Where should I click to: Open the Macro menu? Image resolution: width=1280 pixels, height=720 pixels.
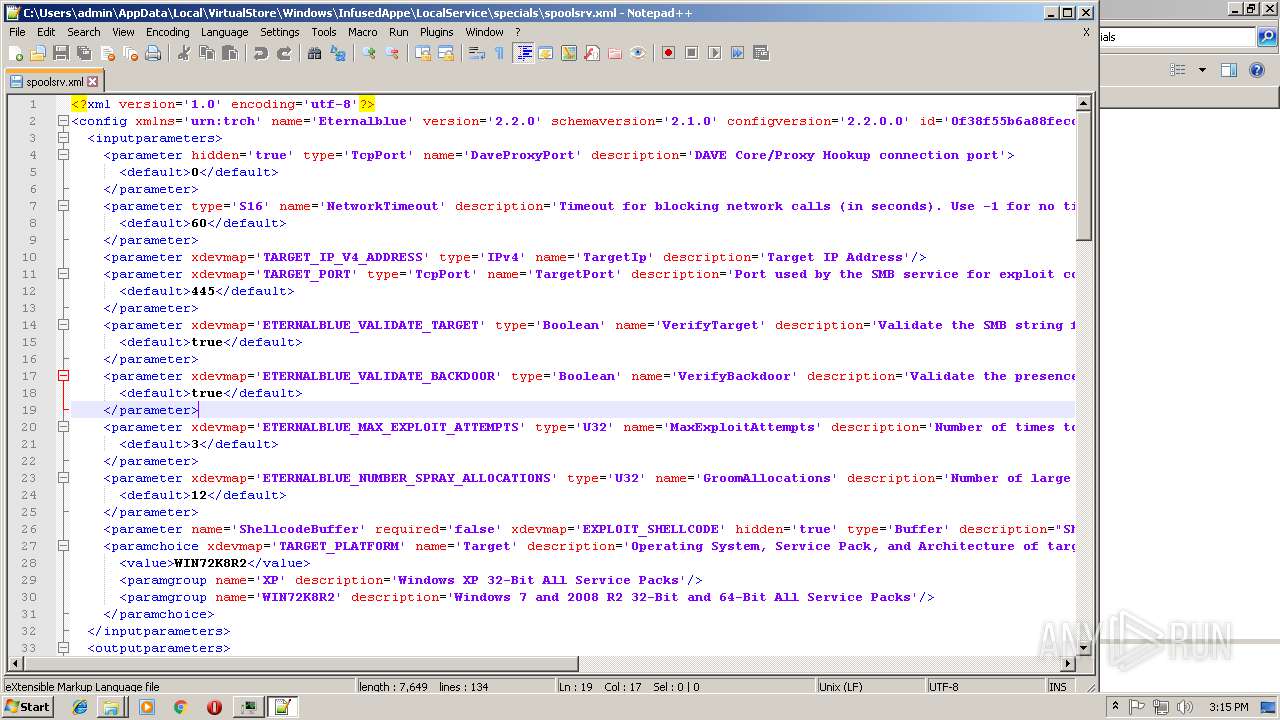(x=362, y=32)
